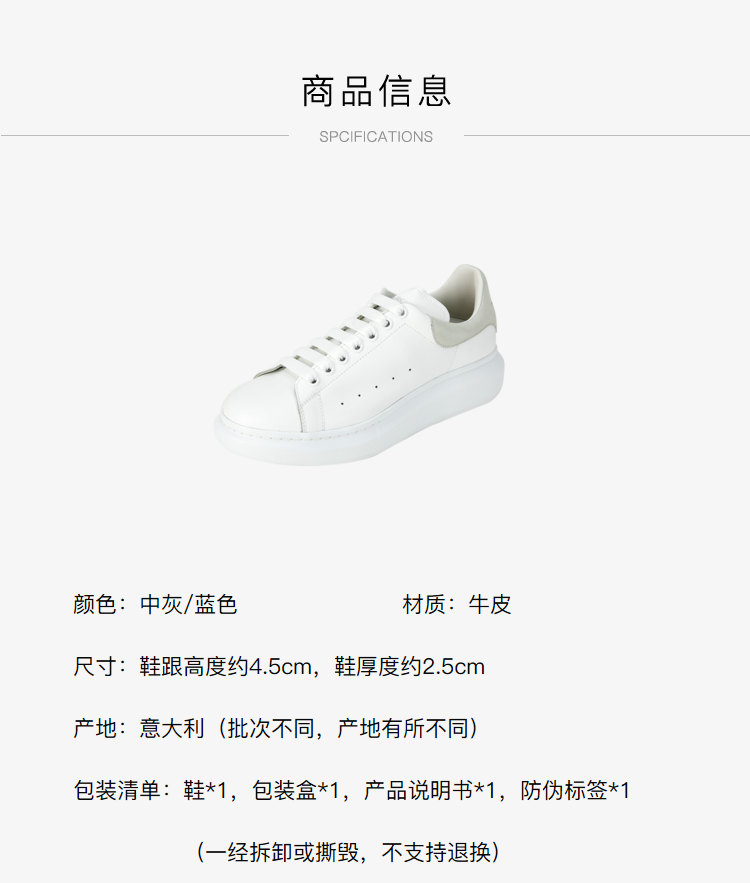Click the 意大利 origin value
750x883 pixels.
point(172,729)
